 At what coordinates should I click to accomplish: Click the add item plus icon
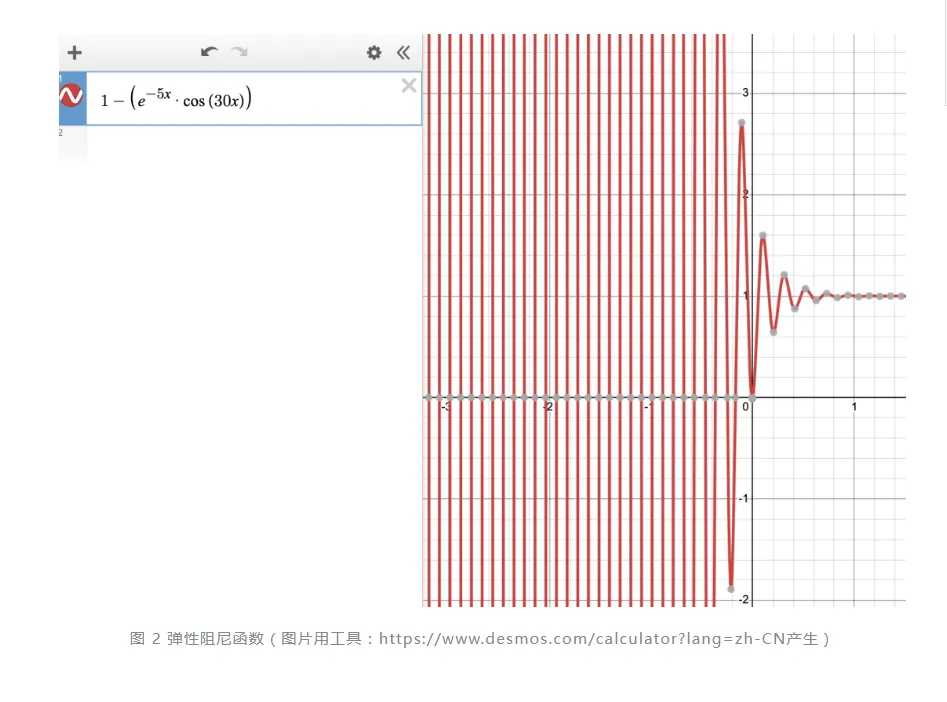[74, 53]
